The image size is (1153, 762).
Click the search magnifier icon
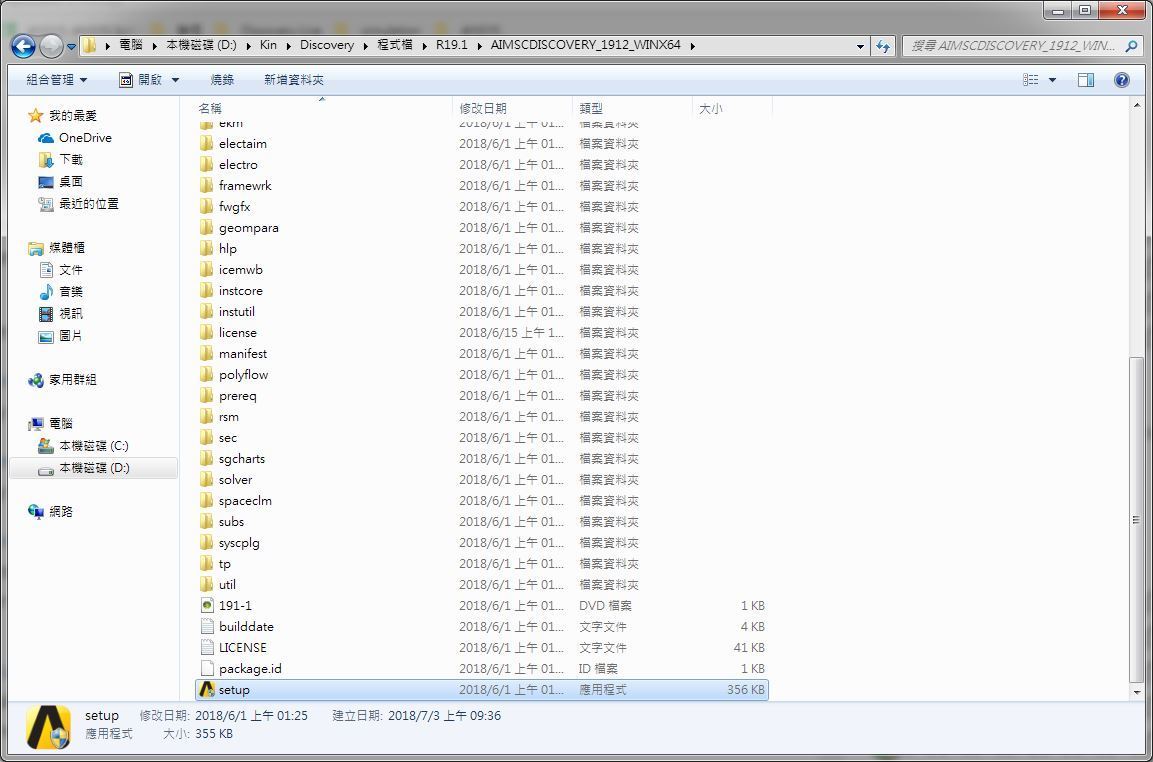pyautogui.click(x=1131, y=46)
